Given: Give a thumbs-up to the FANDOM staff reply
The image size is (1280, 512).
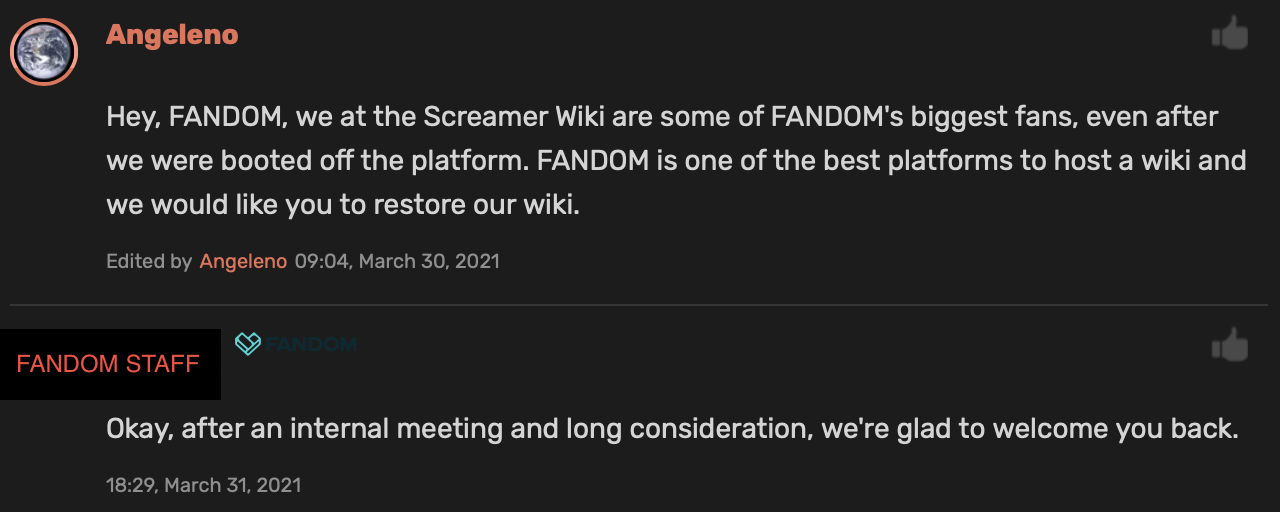Looking at the screenshot, I should coord(1230,346).
